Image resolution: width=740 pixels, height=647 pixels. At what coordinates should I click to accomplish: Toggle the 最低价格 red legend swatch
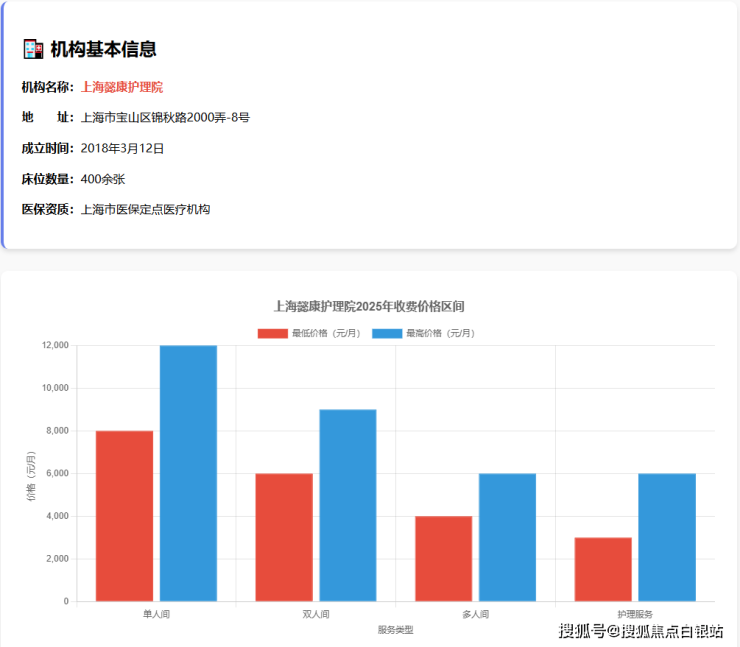pyautogui.click(x=272, y=333)
